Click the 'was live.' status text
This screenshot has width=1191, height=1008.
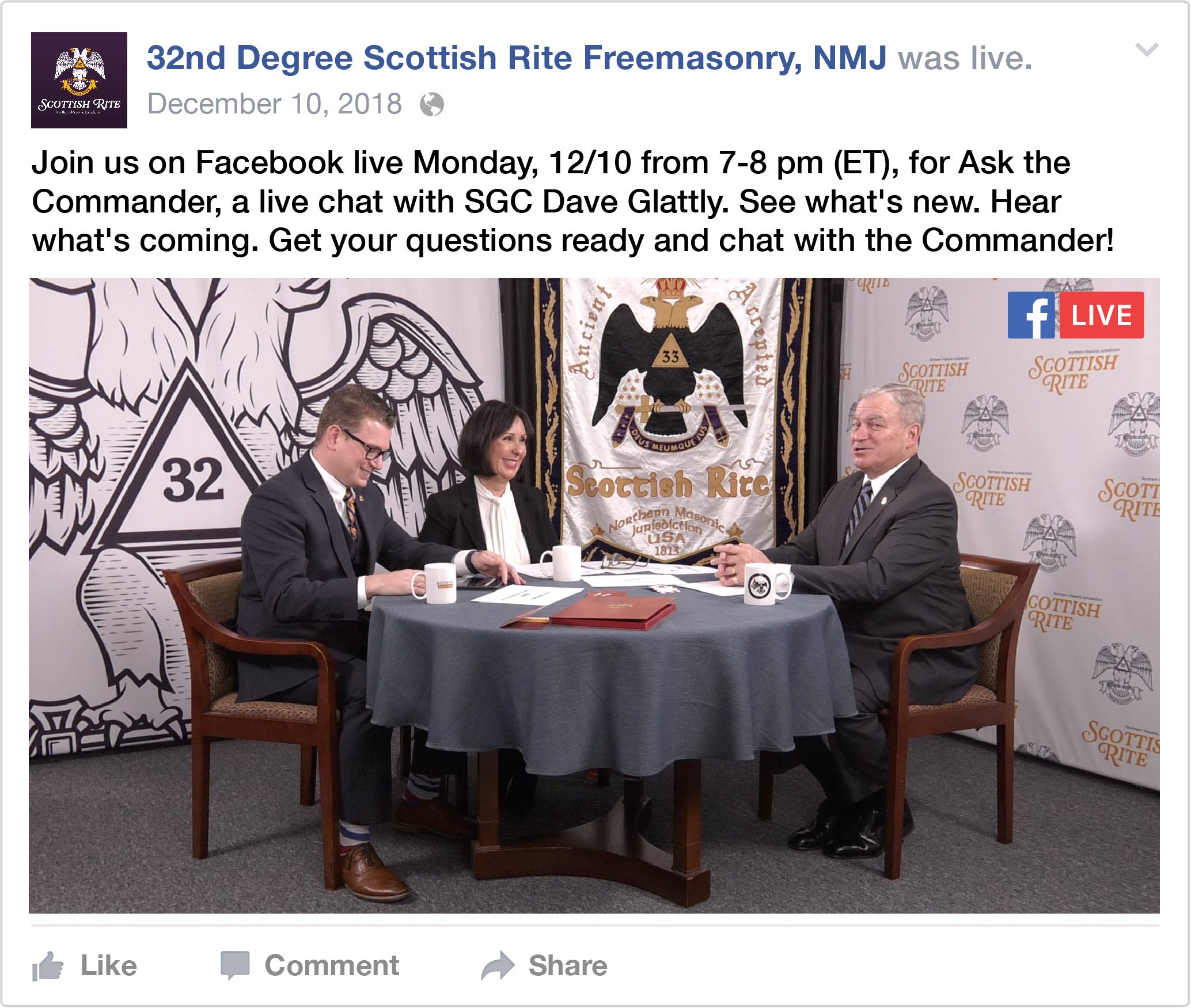click(x=965, y=59)
